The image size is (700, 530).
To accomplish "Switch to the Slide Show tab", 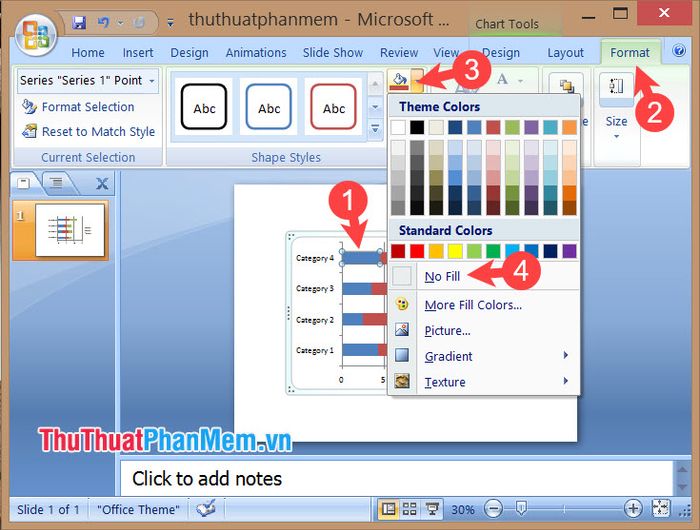I will [333, 53].
